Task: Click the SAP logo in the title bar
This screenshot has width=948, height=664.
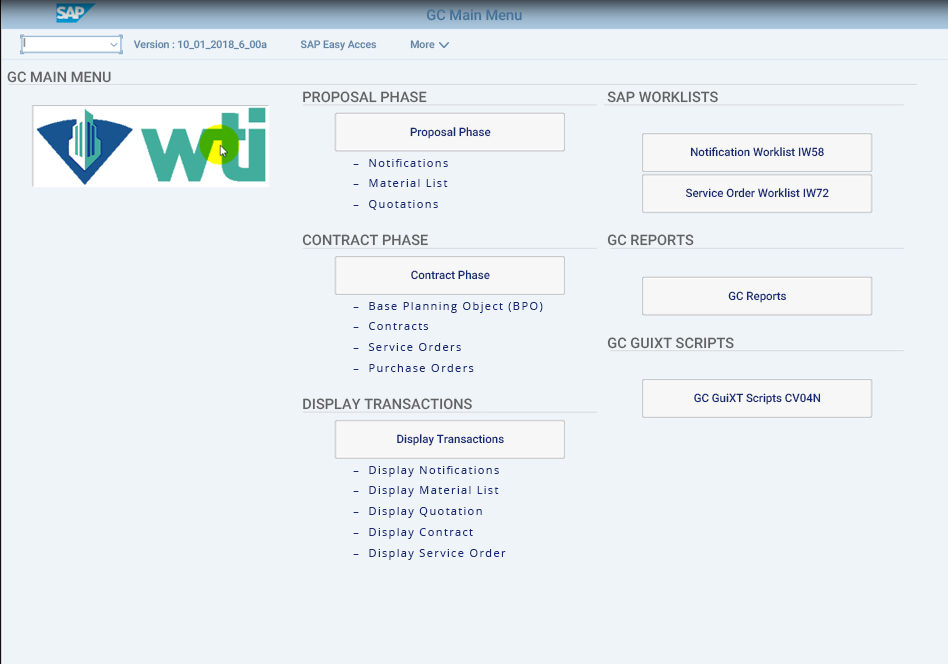Action: coord(74,13)
